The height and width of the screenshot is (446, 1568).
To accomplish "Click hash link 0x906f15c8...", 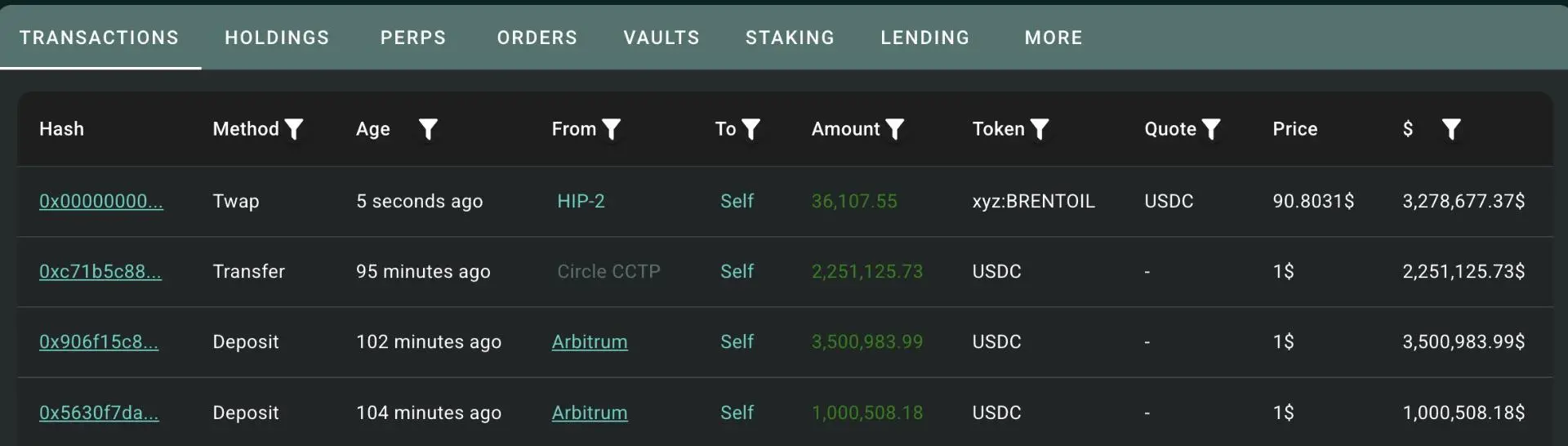I will [99, 341].
